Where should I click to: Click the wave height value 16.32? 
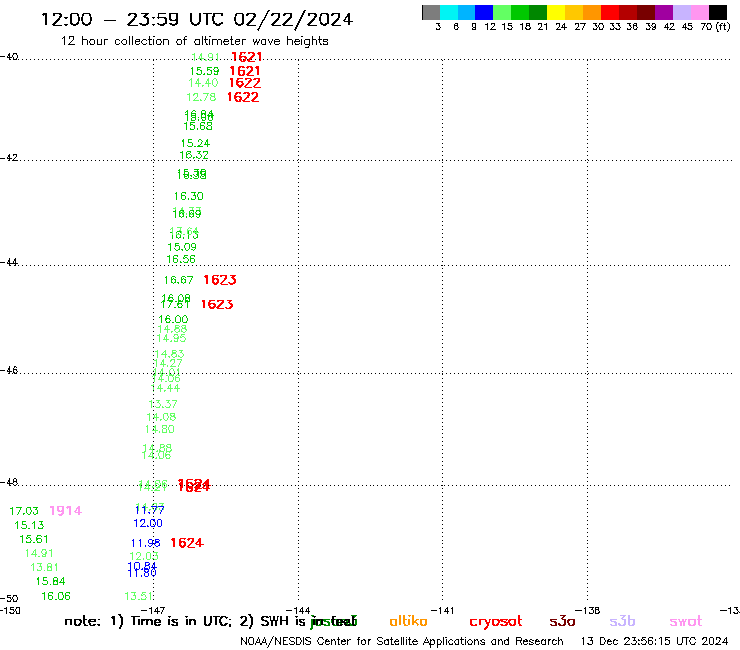click(x=194, y=155)
